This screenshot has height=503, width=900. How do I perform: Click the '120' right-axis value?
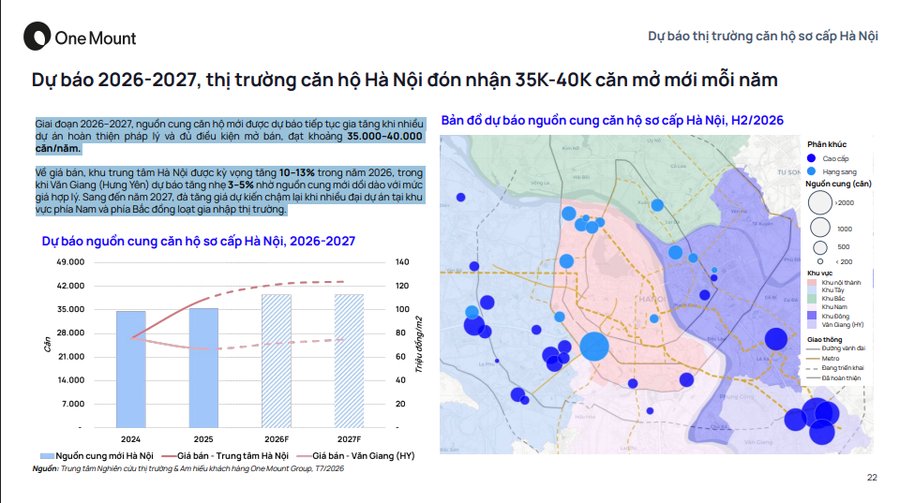[x=402, y=285]
